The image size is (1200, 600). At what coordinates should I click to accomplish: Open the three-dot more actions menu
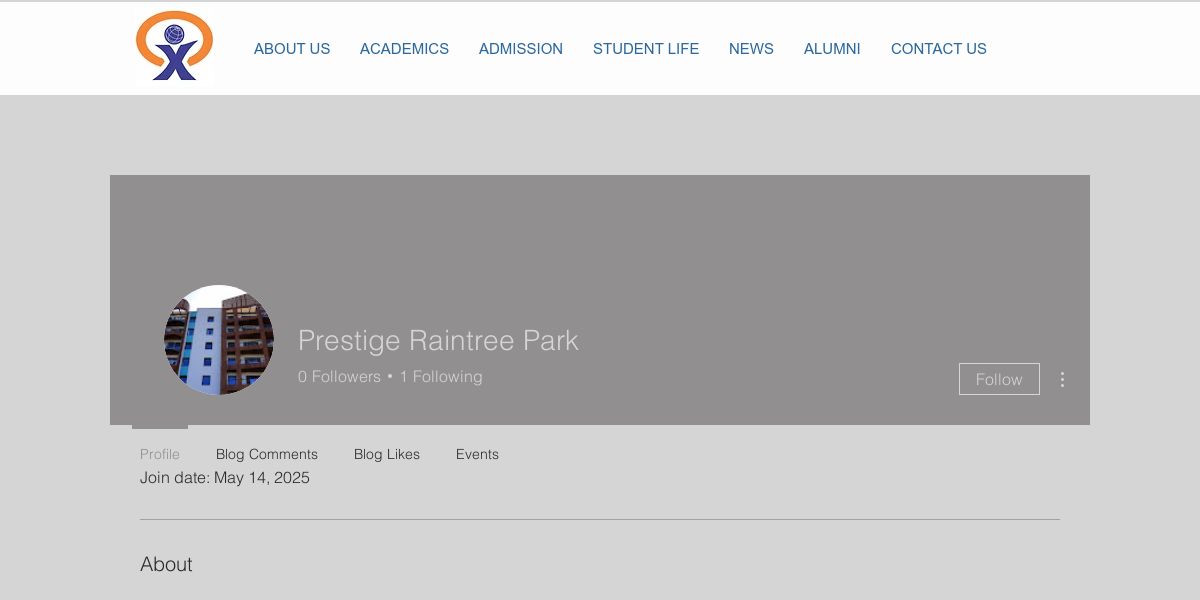pyautogui.click(x=1062, y=379)
